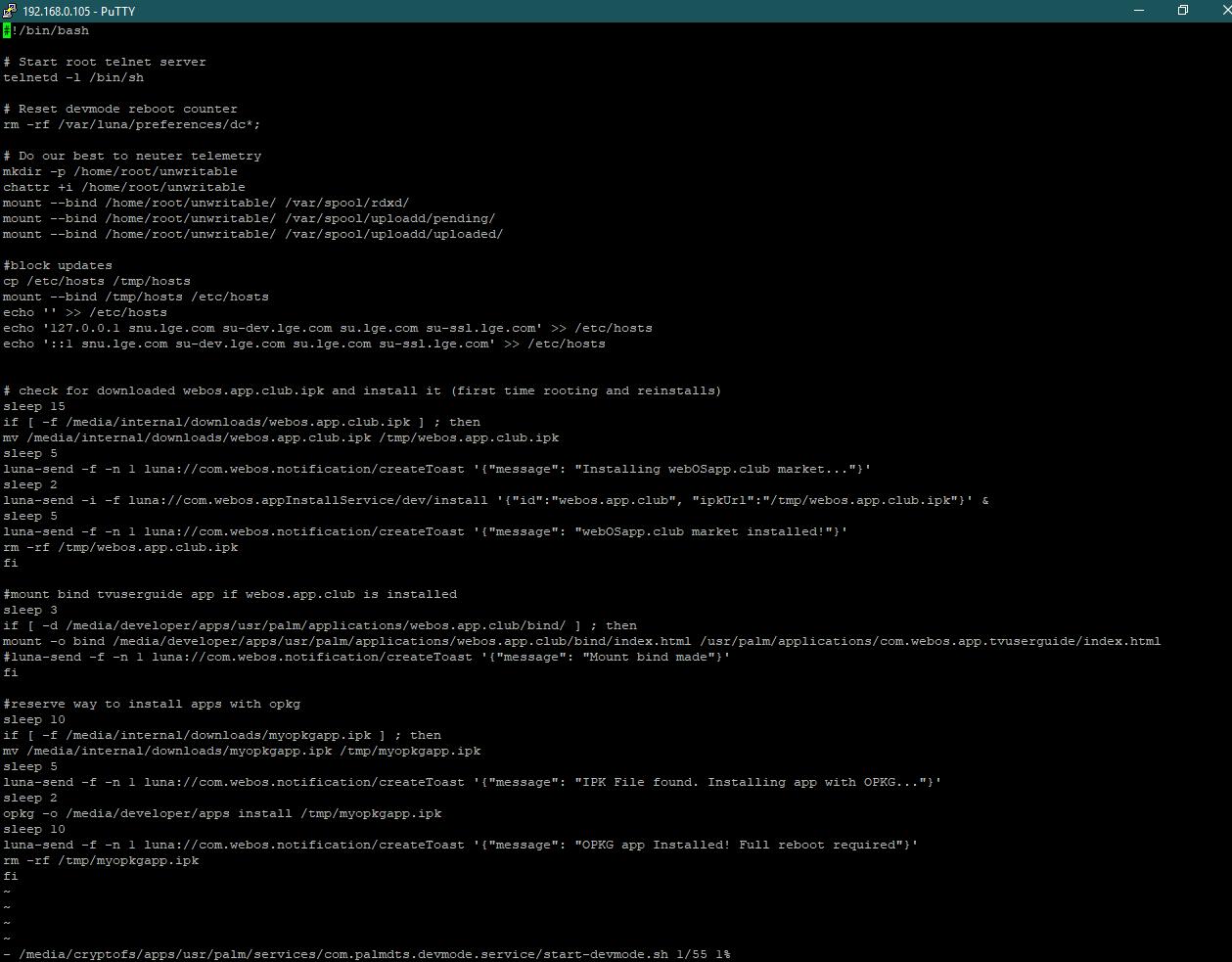The width and height of the screenshot is (1232, 962).
Task: Click the 192.168.0.105 - PuTTY window title
Action: pyautogui.click(x=79, y=11)
